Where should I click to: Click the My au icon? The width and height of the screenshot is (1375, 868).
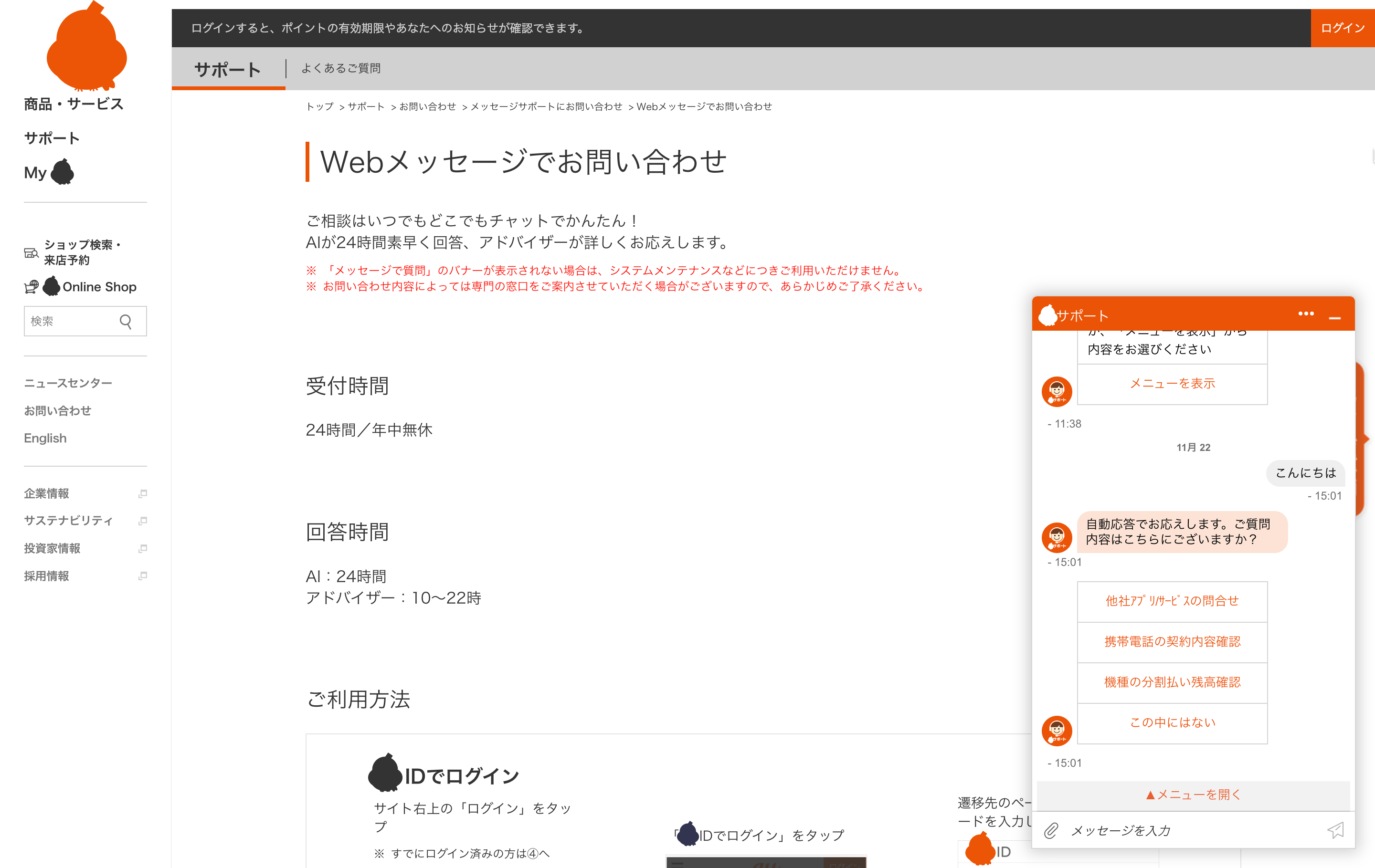pos(63,172)
